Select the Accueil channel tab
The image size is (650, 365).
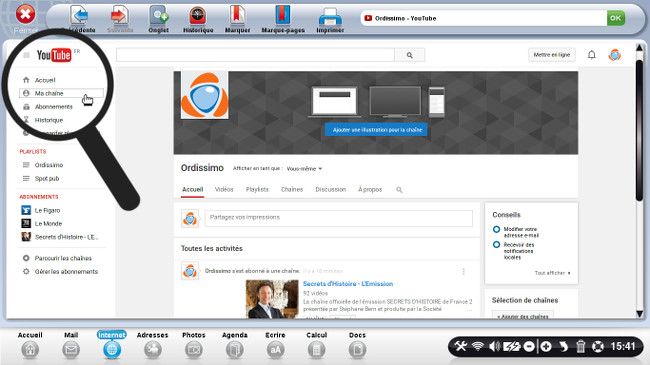pos(192,190)
